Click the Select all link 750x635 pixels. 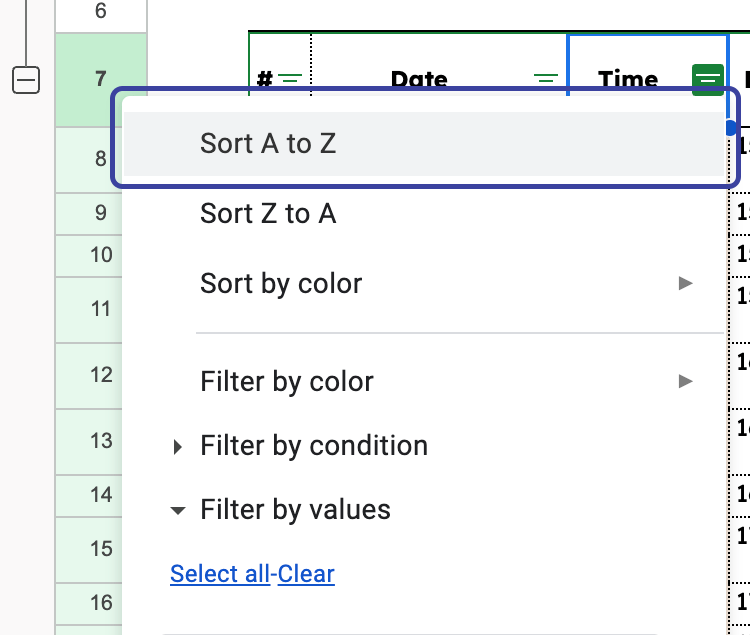pyautogui.click(x=219, y=574)
